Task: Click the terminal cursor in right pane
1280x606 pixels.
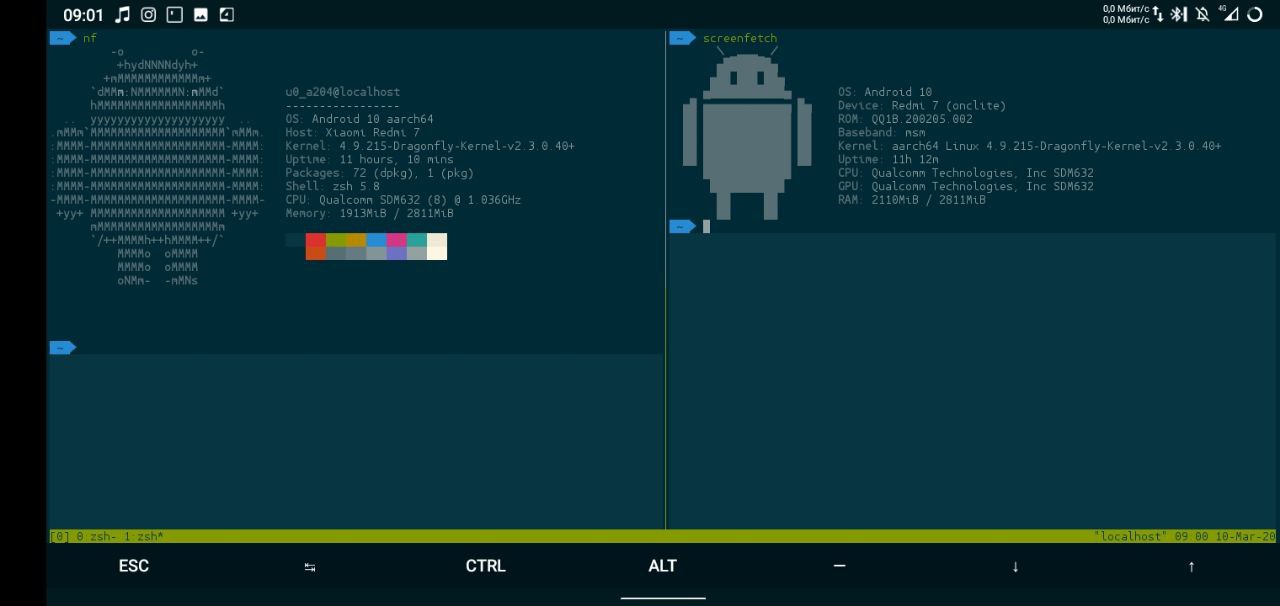Action: [706, 226]
